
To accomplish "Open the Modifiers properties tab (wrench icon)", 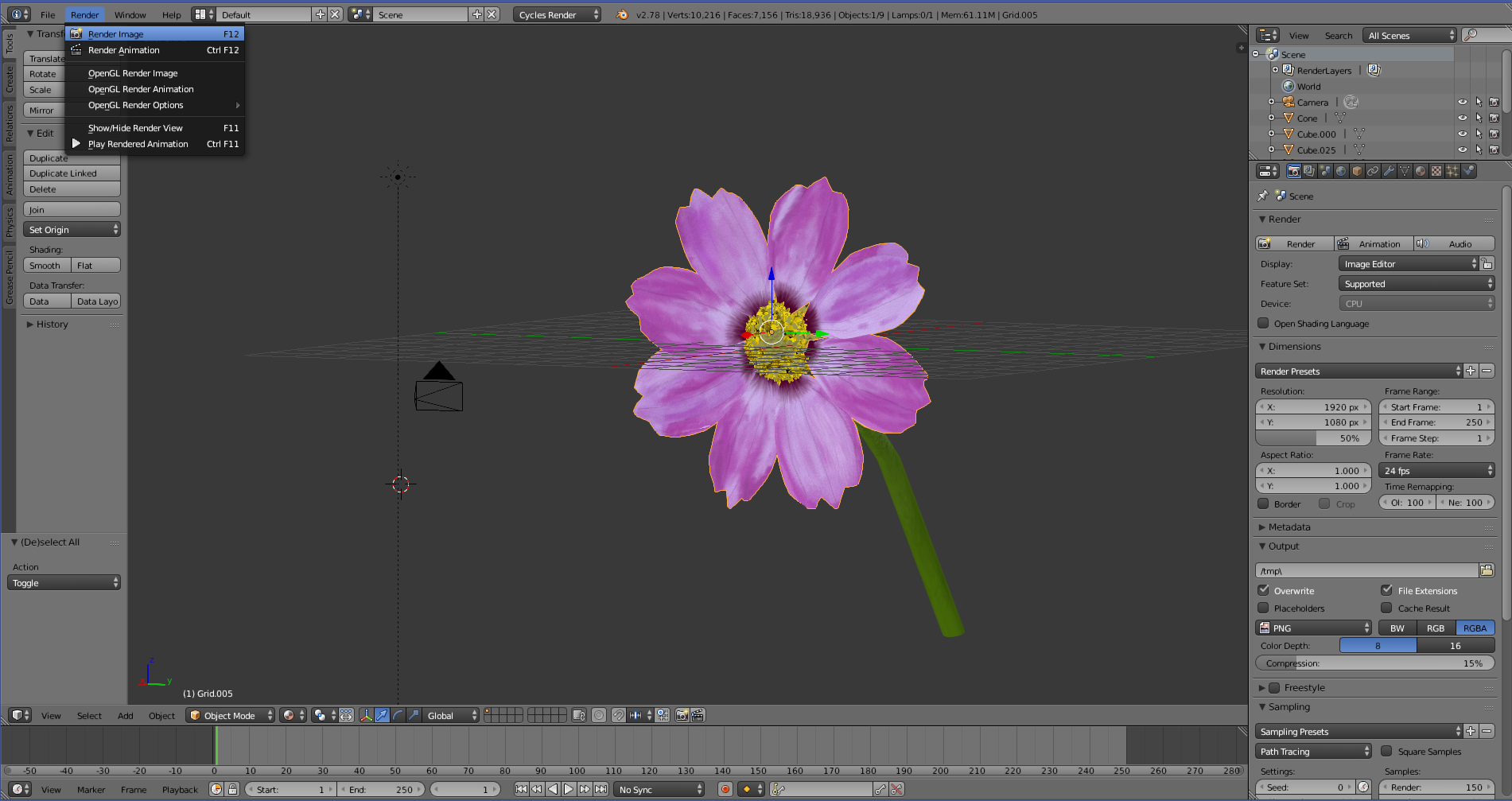I will point(1390,170).
